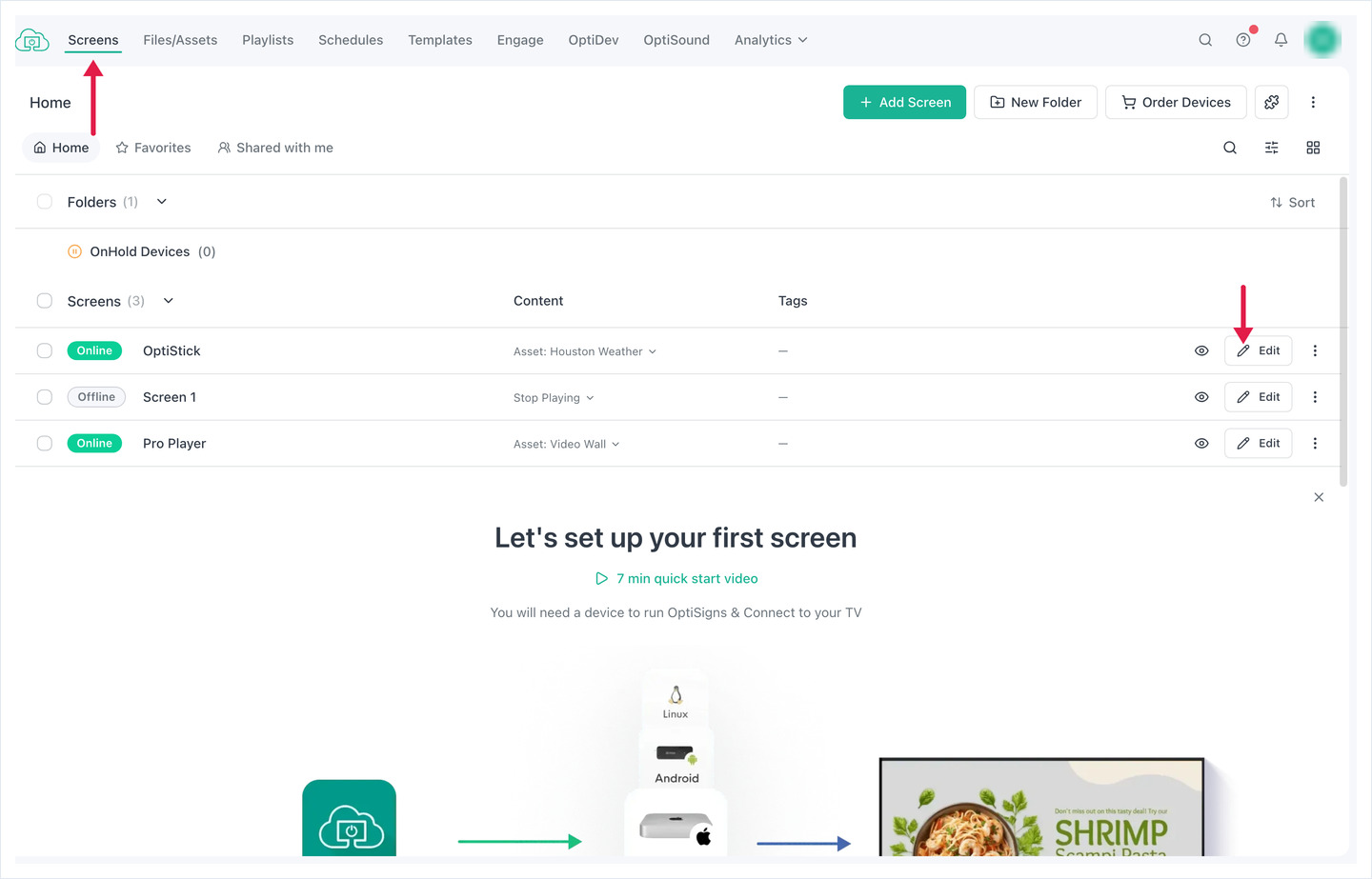The width and height of the screenshot is (1372, 879).
Task: Select all folders checkbox
Action: click(x=45, y=202)
